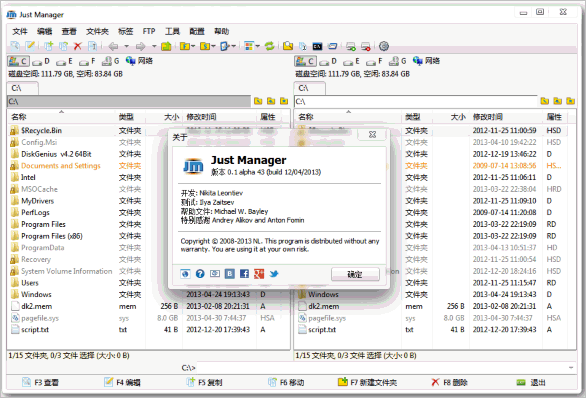Click 退出 exit button at bottom
This screenshot has width=586, height=398.
(531, 382)
